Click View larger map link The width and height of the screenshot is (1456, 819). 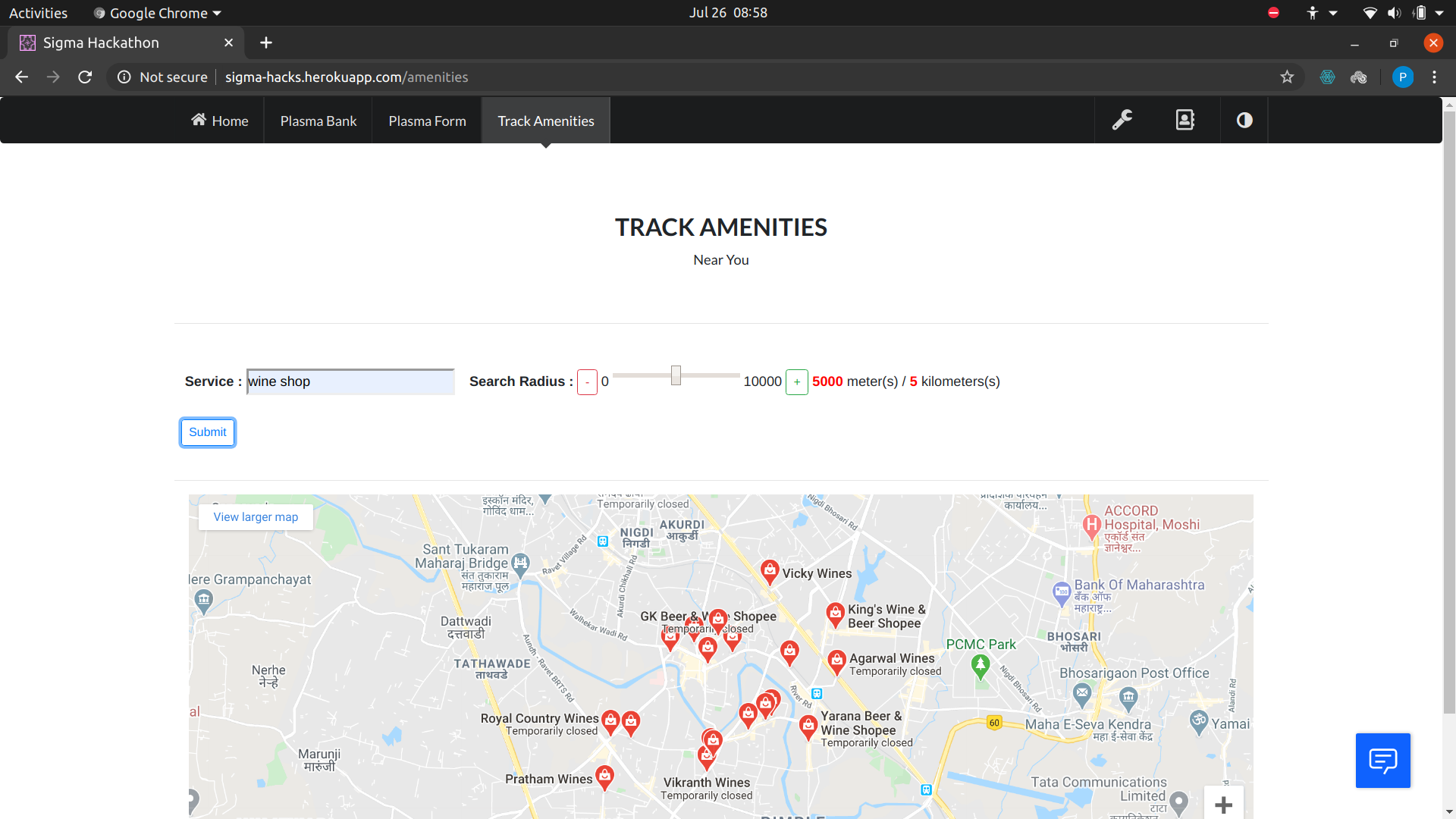pyautogui.click(x=256, y=516)
